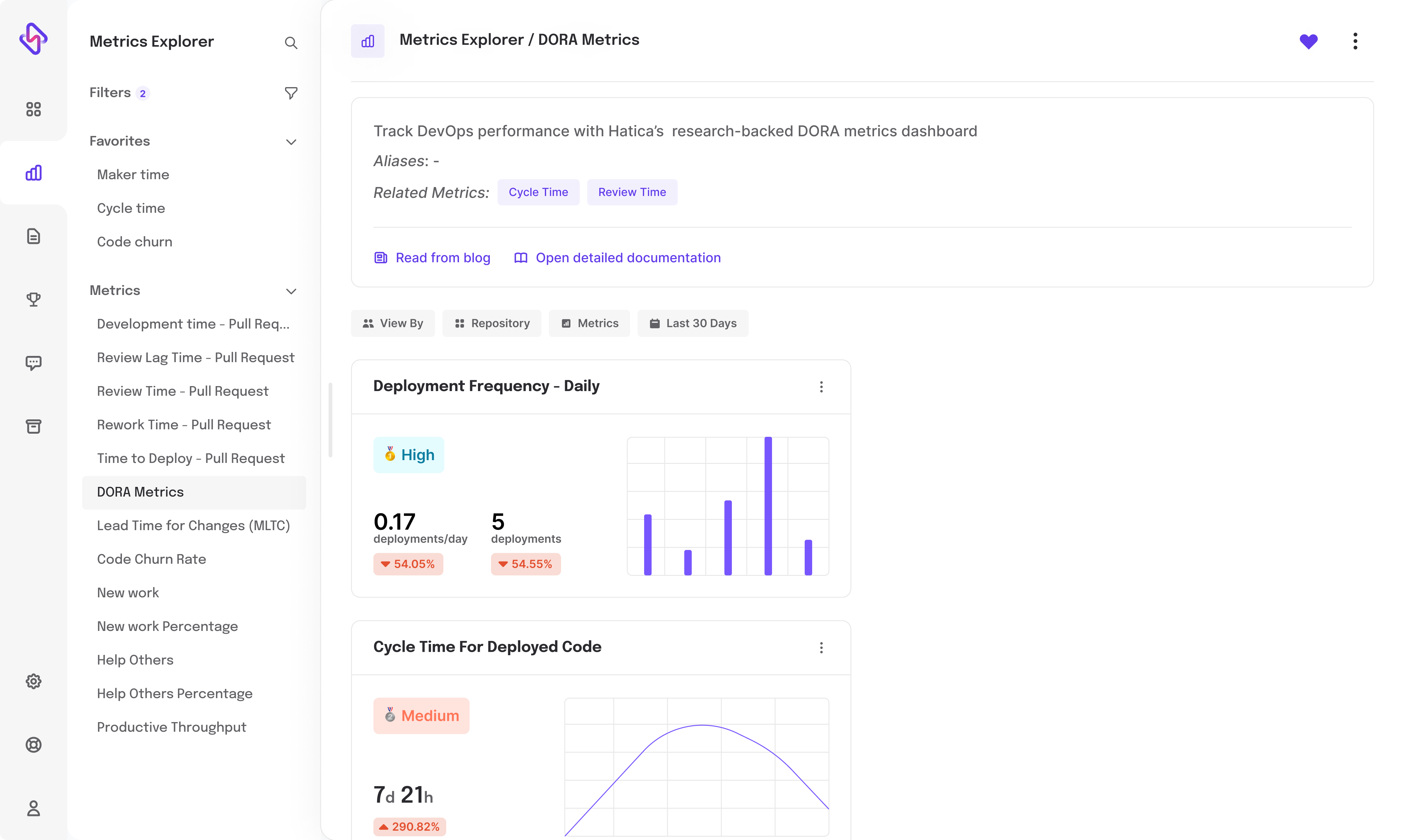
Task: Open Code churn favorite
Action: click(135, 242)
